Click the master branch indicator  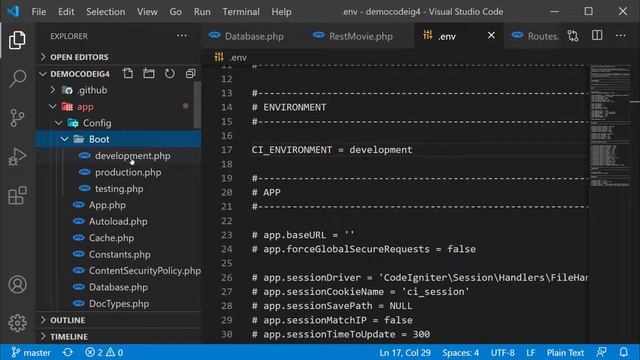(31, 352)
